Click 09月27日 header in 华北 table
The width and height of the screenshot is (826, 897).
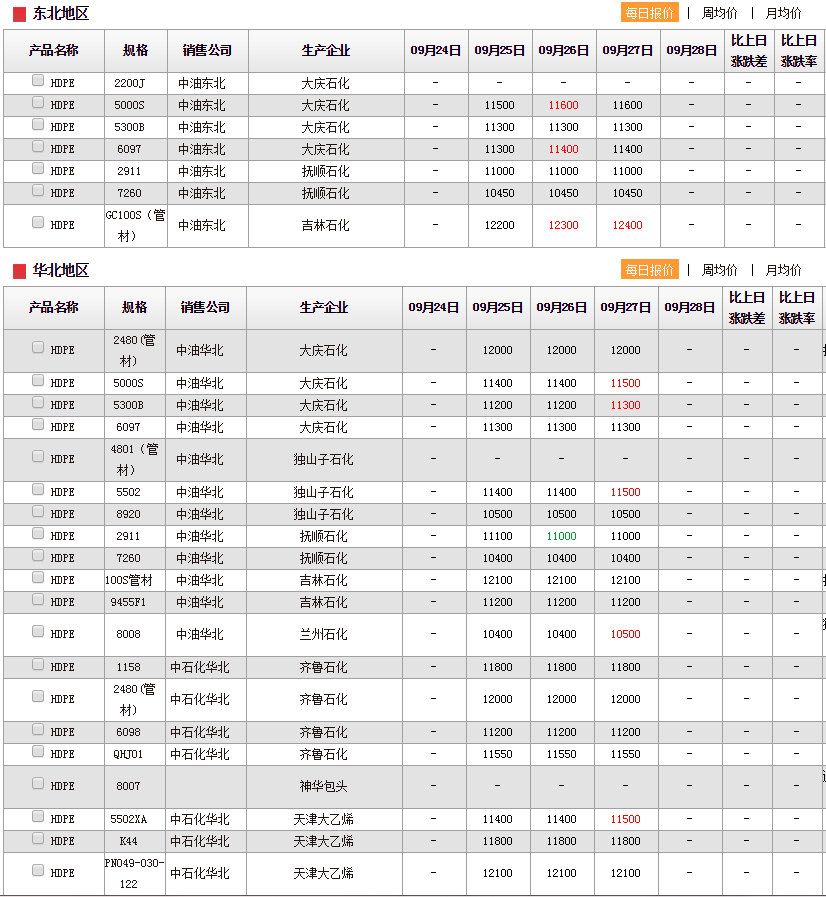625,307
